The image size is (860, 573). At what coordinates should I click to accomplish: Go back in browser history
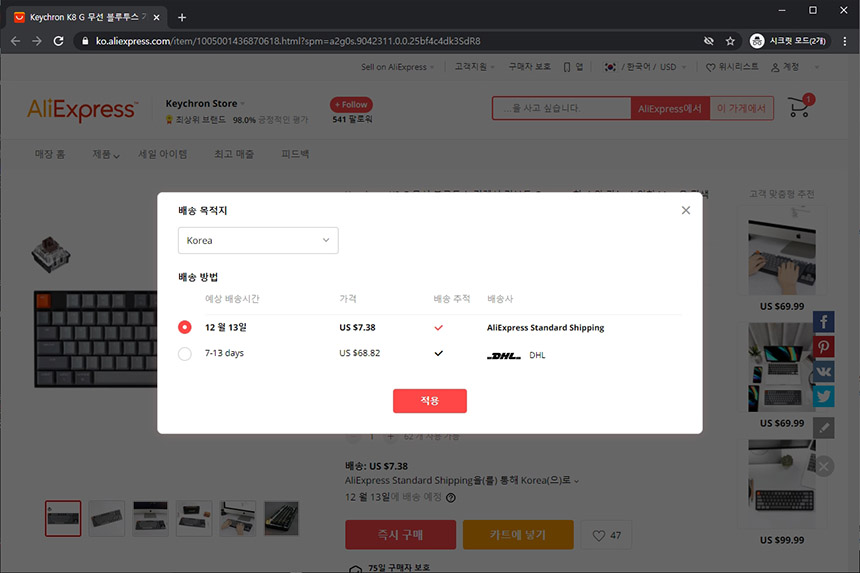point(15,41)
